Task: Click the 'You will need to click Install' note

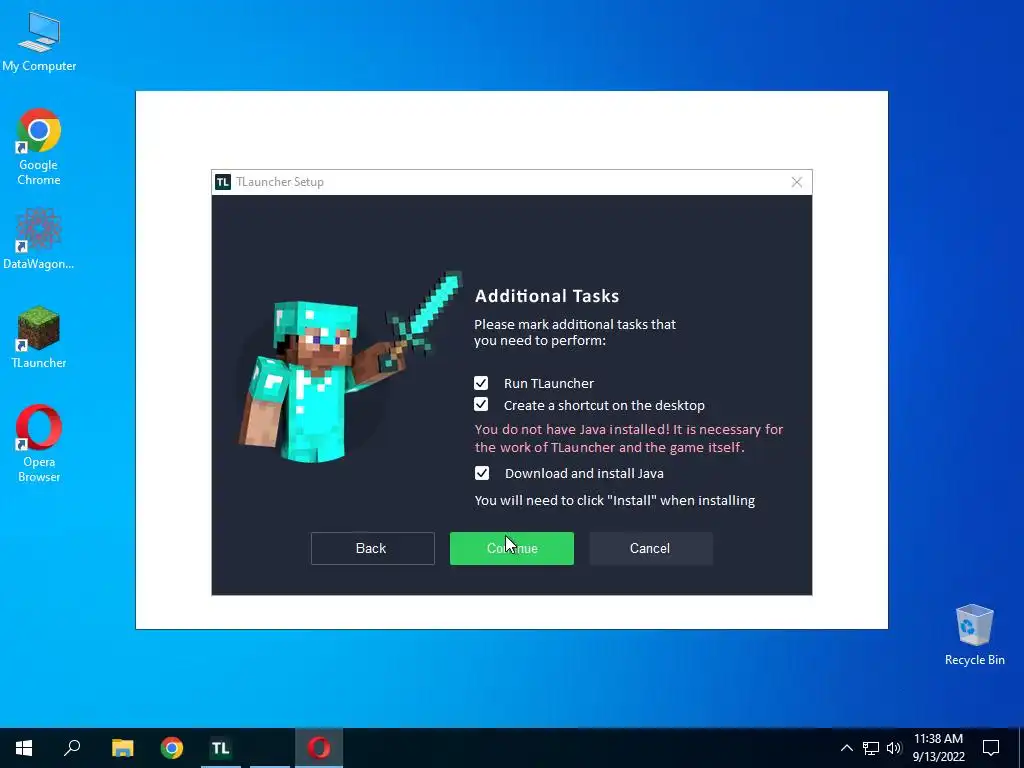Action: [x=615, y=500]
